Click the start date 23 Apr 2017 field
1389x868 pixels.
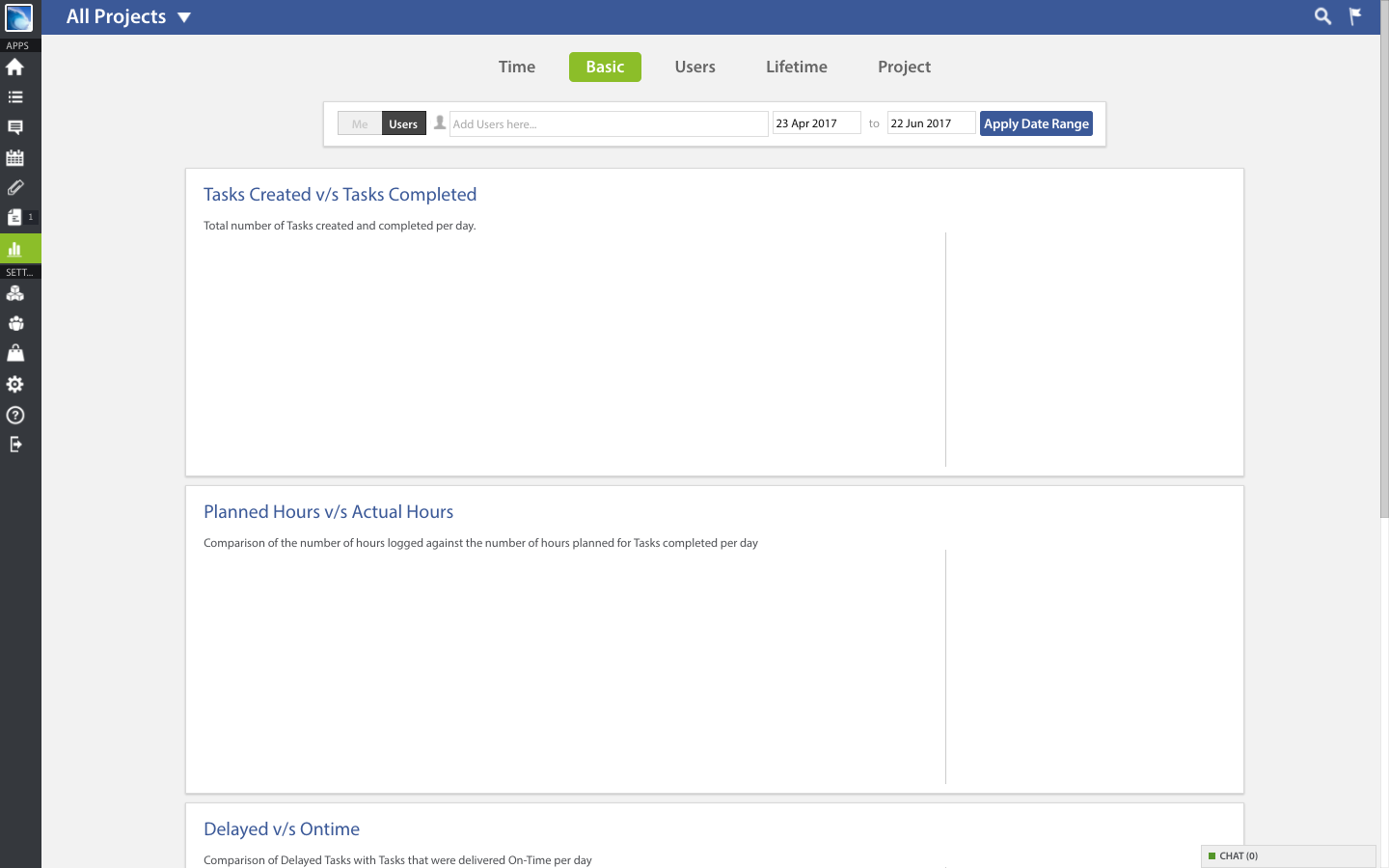point(816,123)
